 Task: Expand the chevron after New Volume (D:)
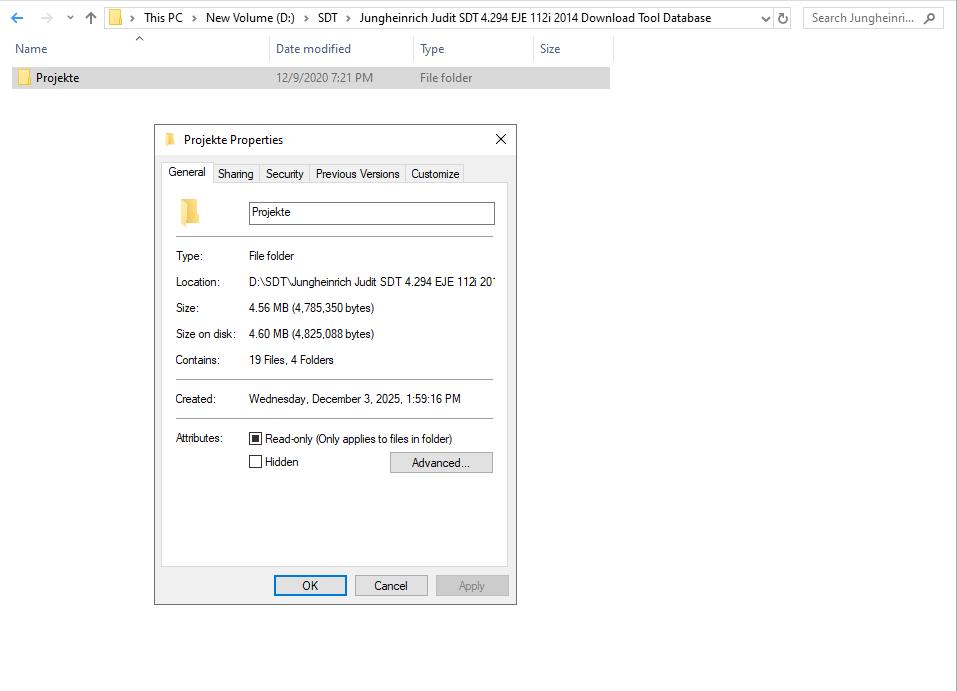click(x=306, y=18)
